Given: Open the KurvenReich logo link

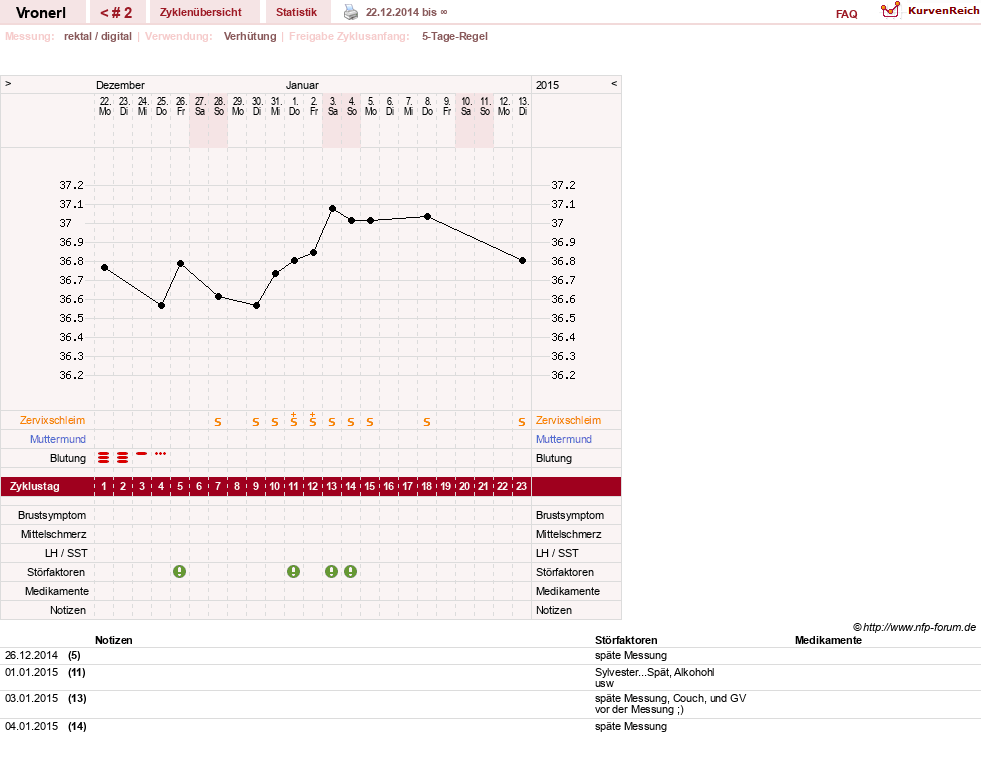Looking at the screenshot, I should (930, 11).
